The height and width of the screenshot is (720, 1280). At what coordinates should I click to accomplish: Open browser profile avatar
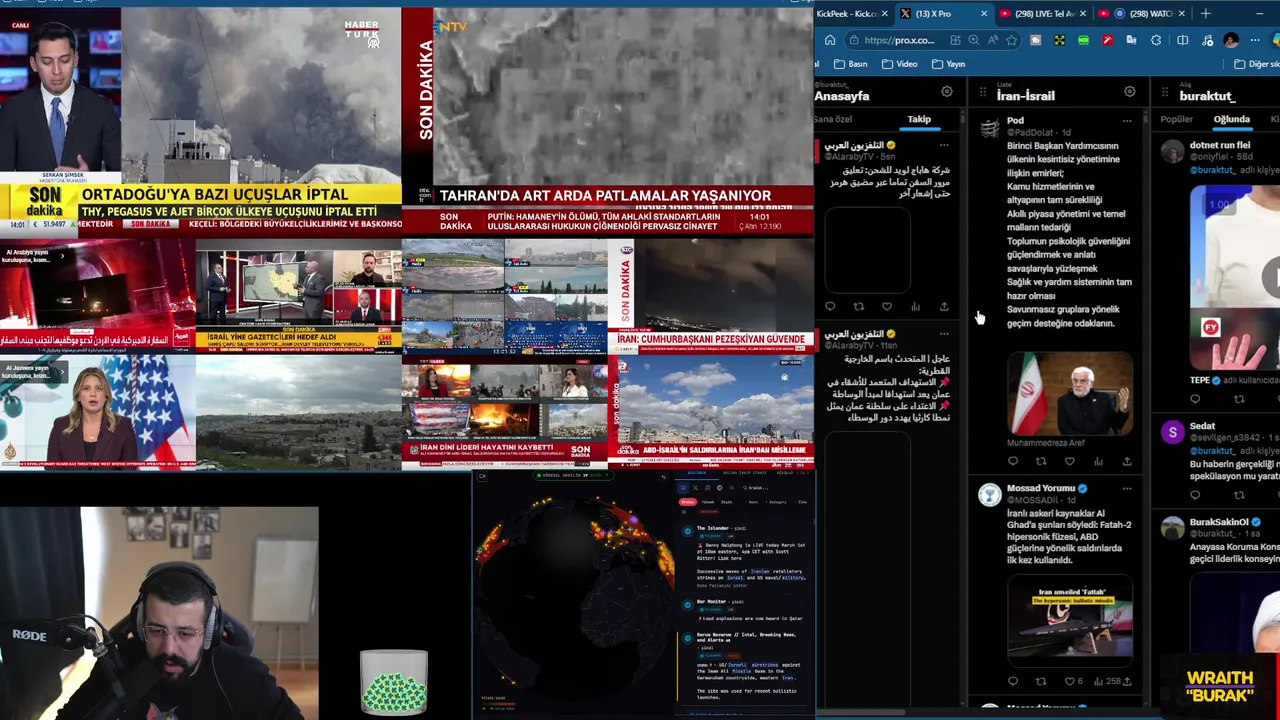1231,40
